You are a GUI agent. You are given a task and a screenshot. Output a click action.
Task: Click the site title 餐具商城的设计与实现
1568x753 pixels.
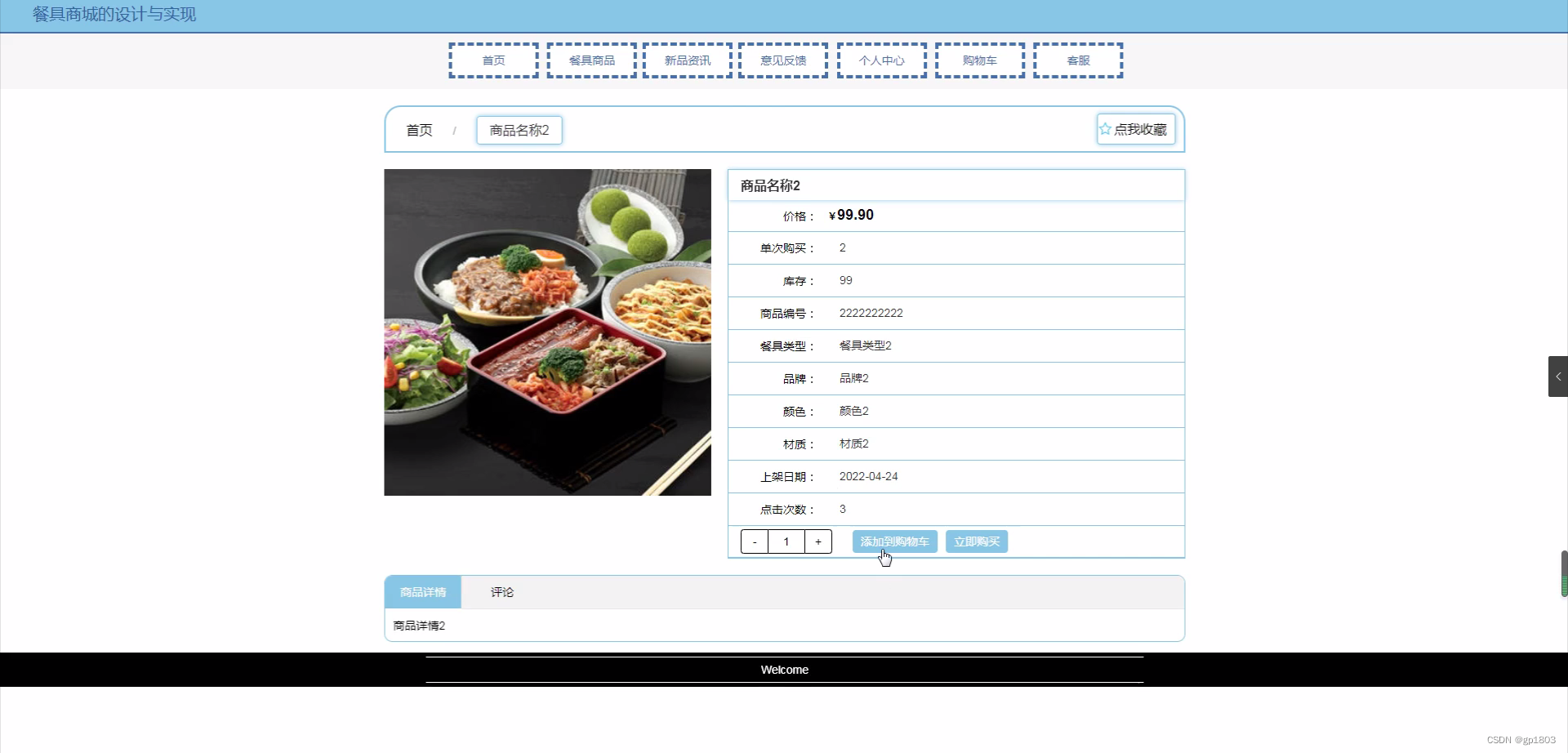pyautogui.click(x=114, y=14)
